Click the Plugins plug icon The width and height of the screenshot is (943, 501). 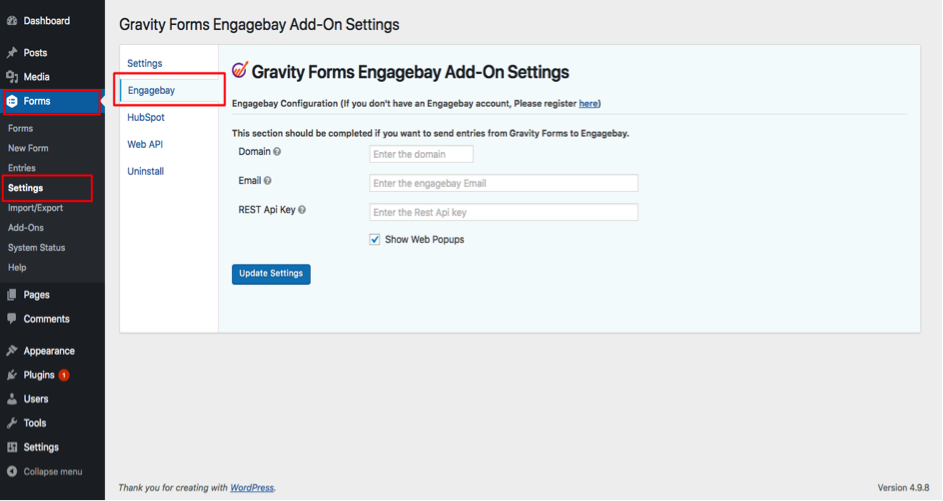click(12, 375)
